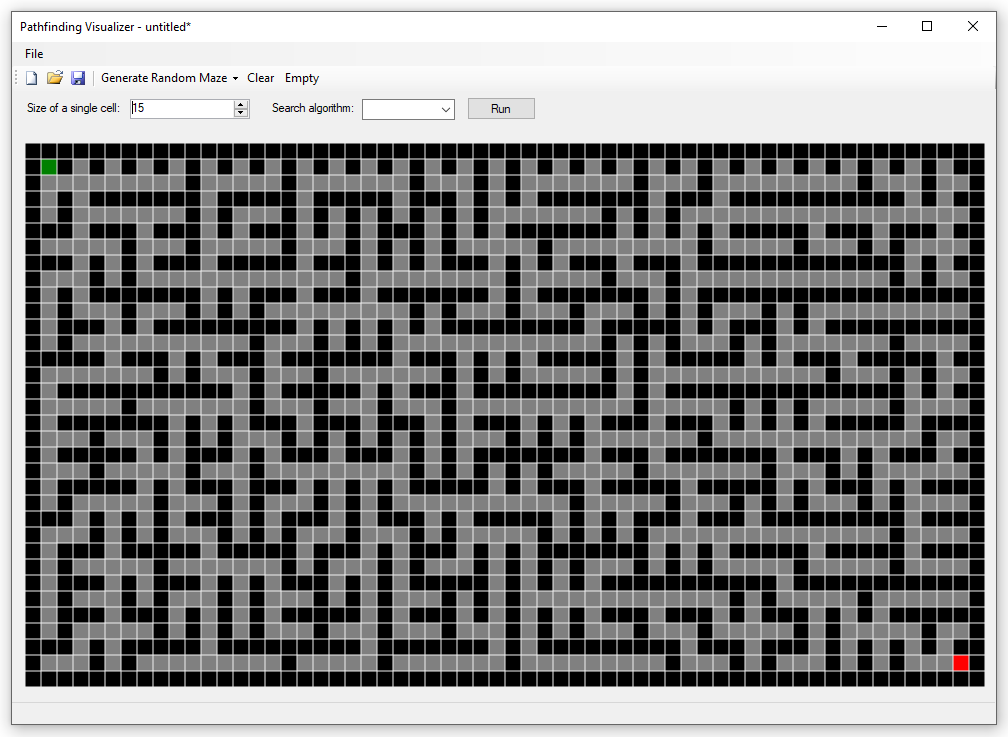Click the Open folder icon
Image resolution: width=1008 pixels, height=737 pixels.
[x=55, y=77]
